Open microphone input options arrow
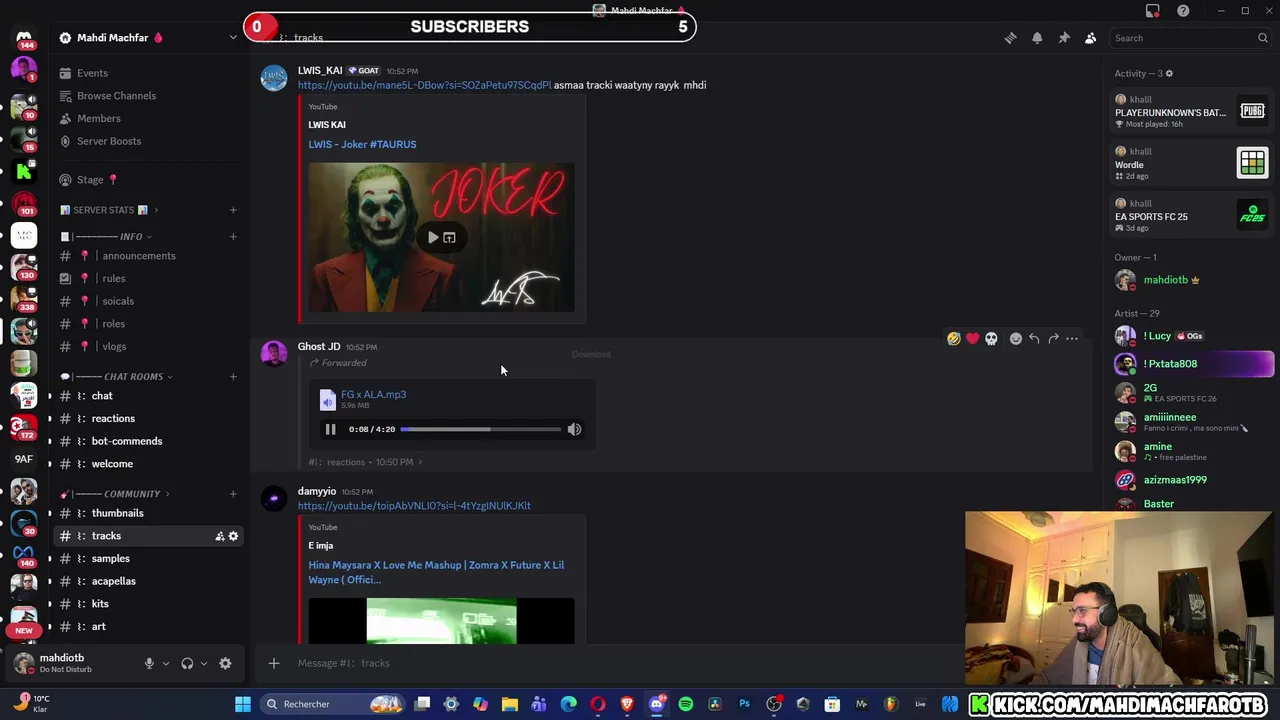The image size is (1280, 720). click(166, 663)
